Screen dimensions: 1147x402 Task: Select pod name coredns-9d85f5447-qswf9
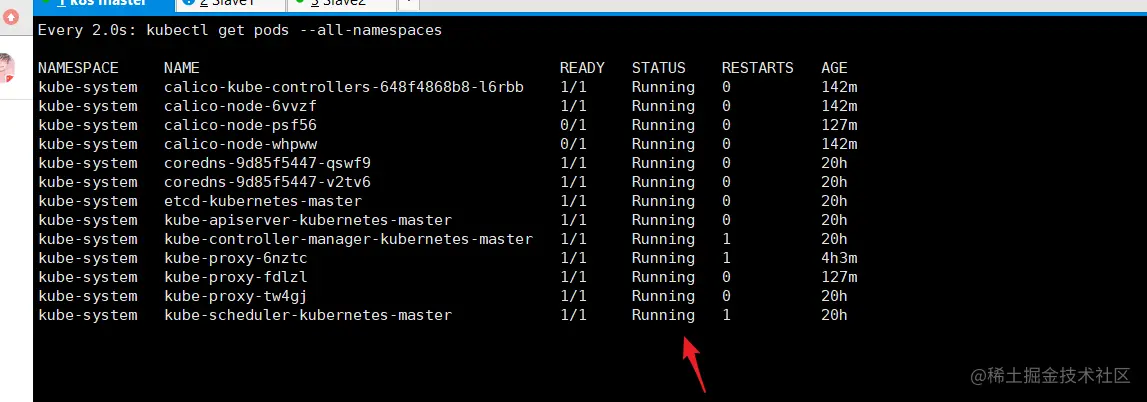267,163
